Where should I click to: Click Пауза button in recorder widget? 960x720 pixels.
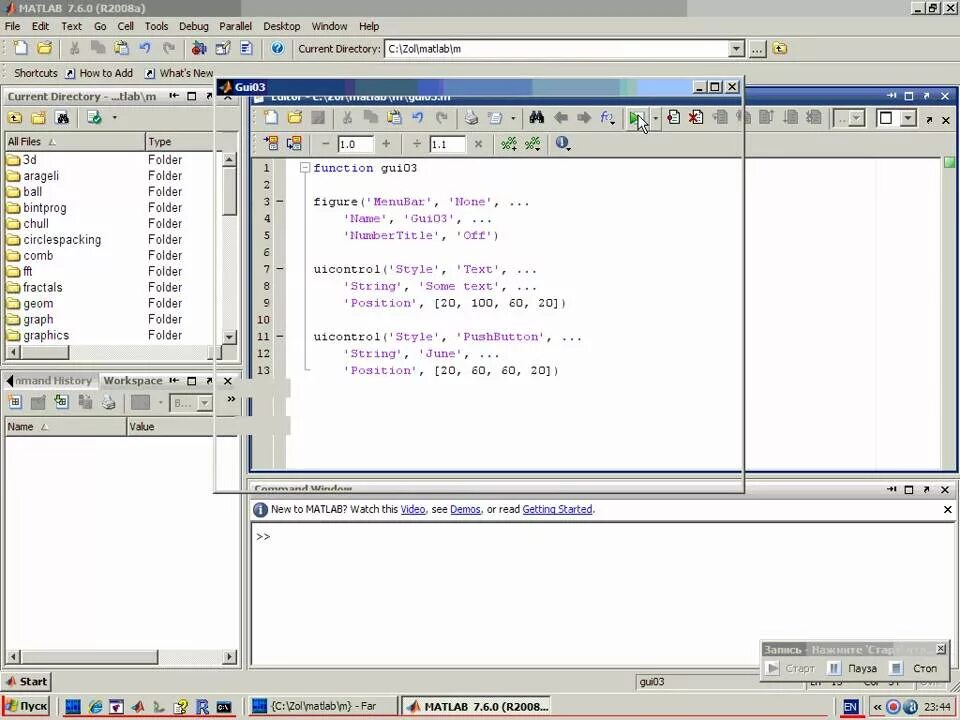(x=852, y=669)
